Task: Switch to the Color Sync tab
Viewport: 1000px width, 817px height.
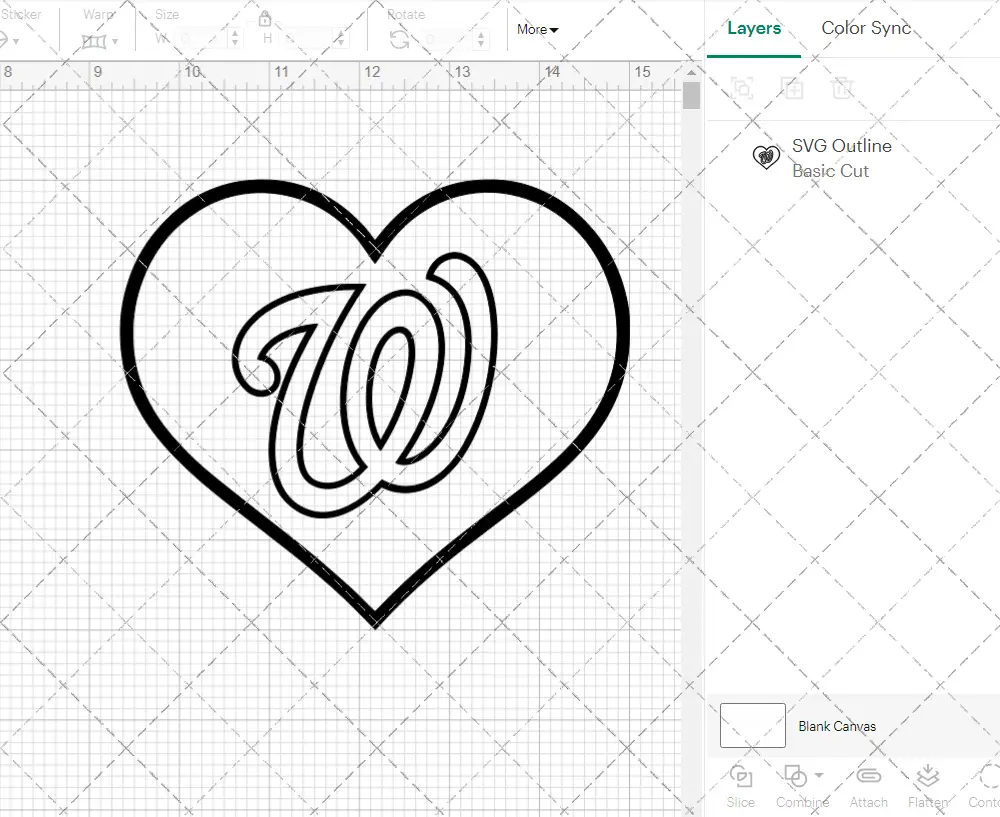Action: pos(866,28)
